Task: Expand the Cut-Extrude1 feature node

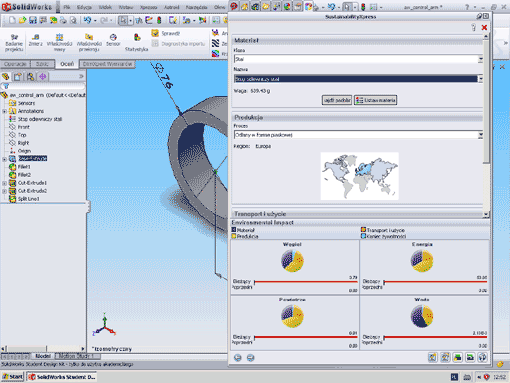Action: [x=4, y=183]
